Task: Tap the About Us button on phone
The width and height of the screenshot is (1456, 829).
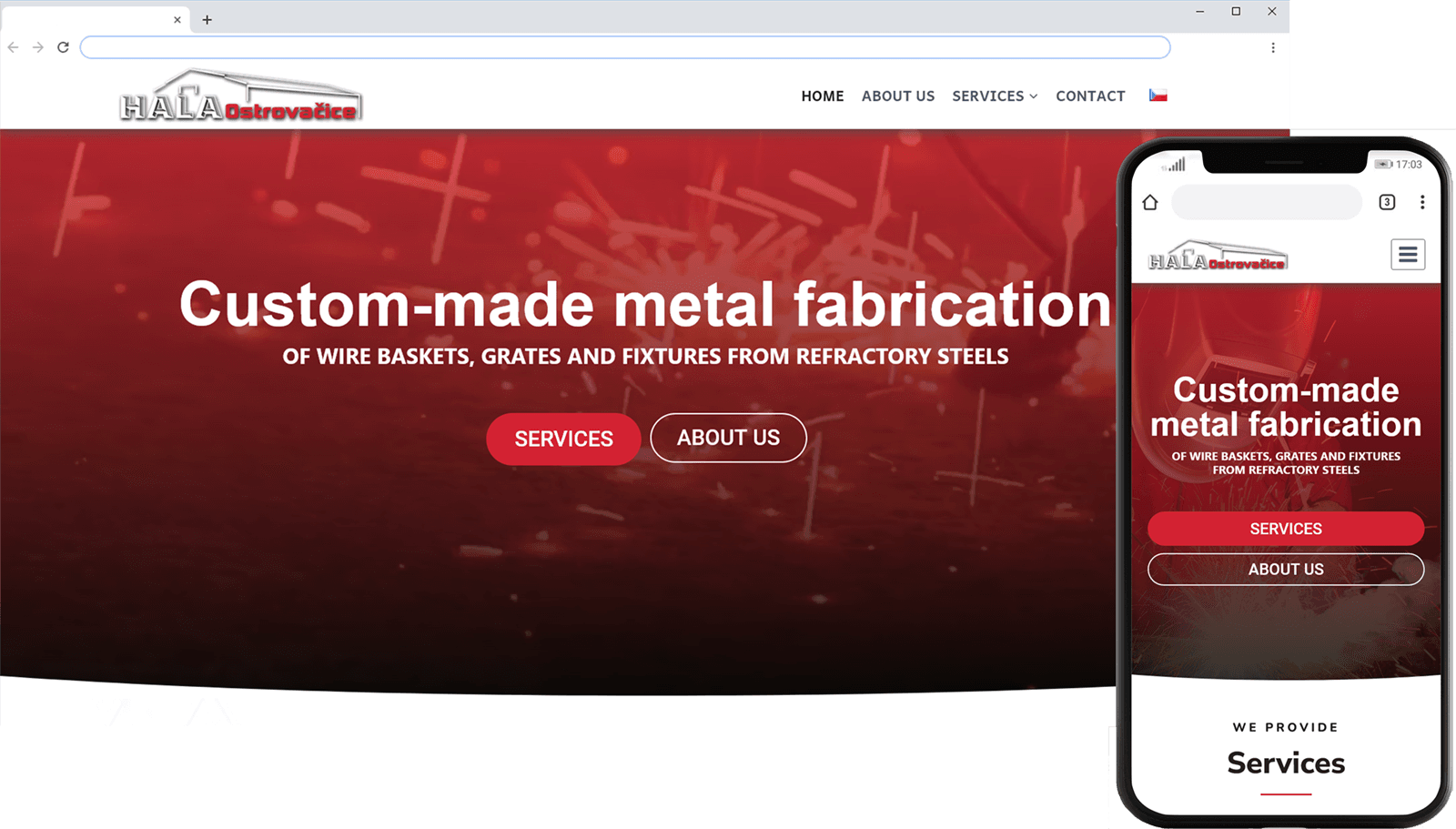Action: pos(1286,569)
